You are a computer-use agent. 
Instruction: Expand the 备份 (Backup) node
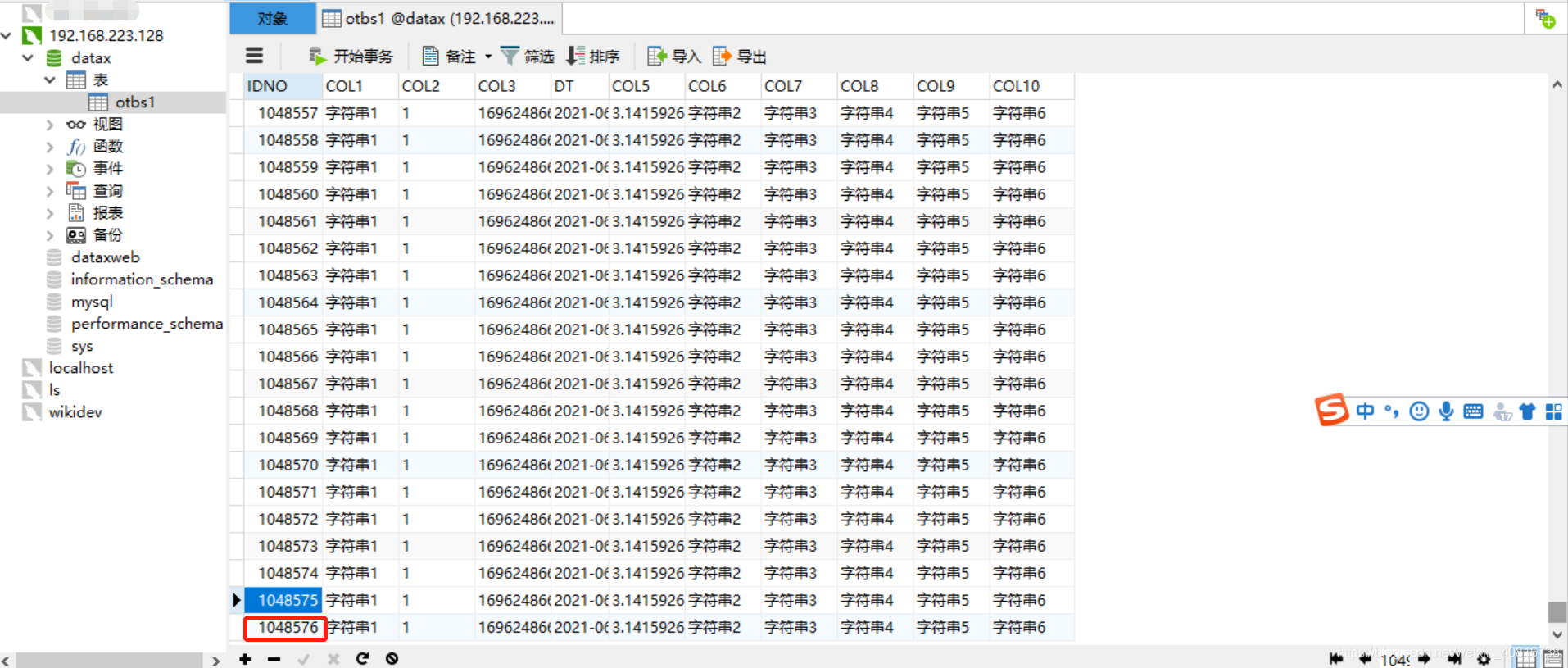point(50,235)
